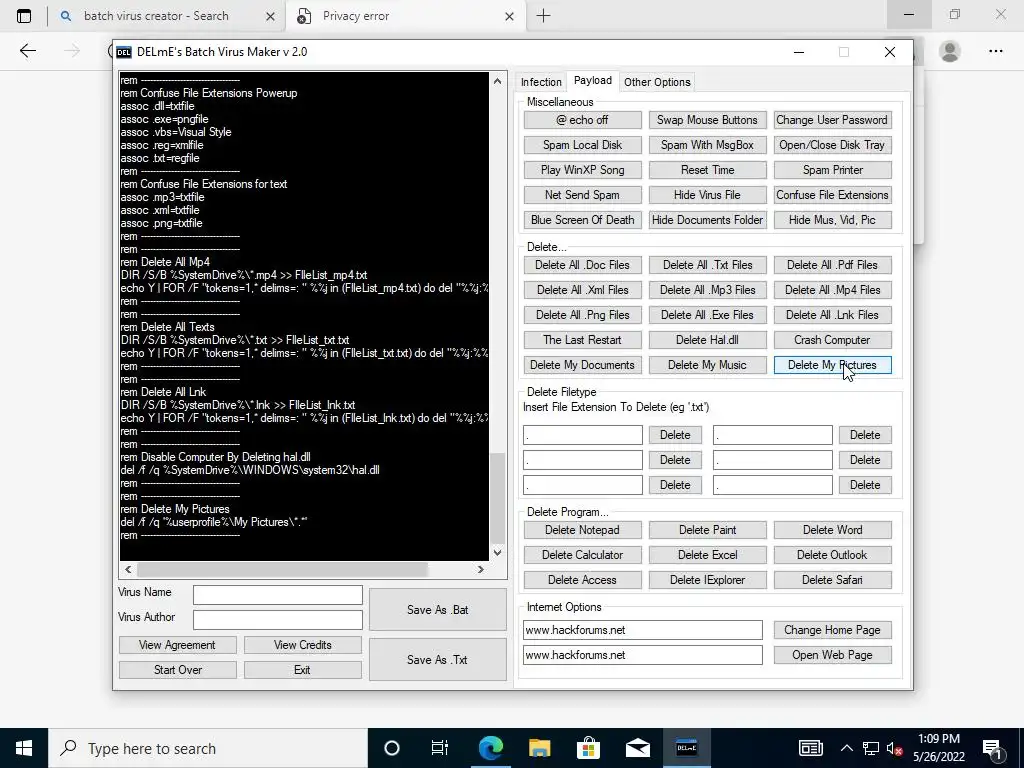Open the Mail app on the taskbar
The width and height of the screenshot is (1024, 768).
[x=637, y=748]
